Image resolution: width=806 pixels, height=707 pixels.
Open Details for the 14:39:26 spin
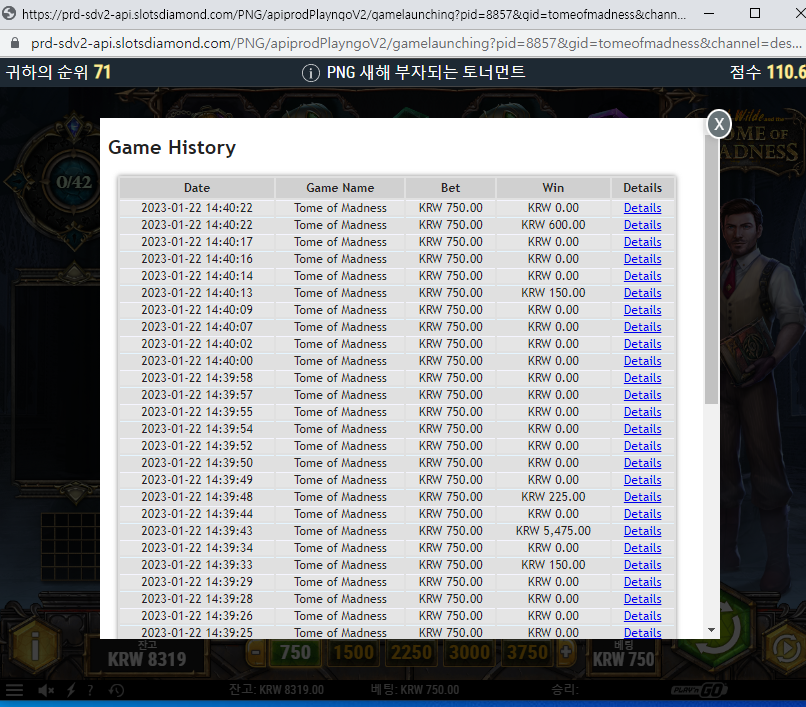(642, 615)
